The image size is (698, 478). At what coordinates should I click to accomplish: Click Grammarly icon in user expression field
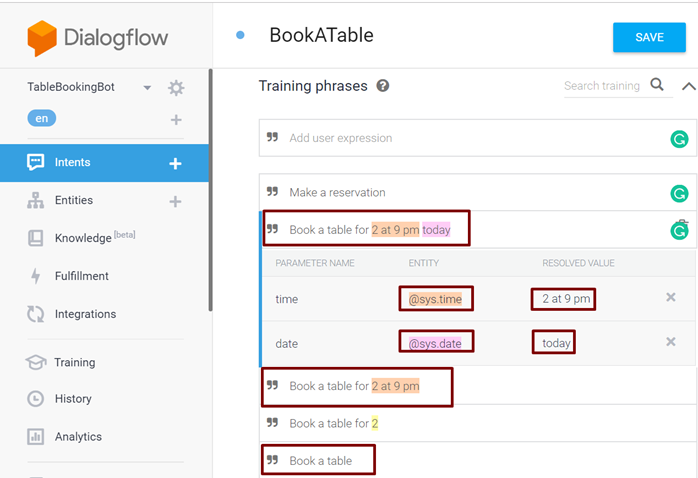point(679,139)
